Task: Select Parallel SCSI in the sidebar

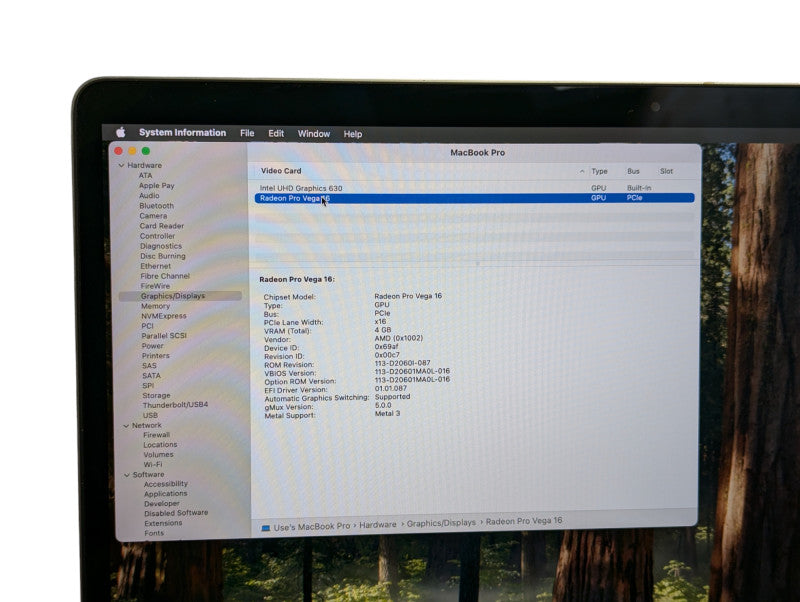Action: tap(164, 336)
